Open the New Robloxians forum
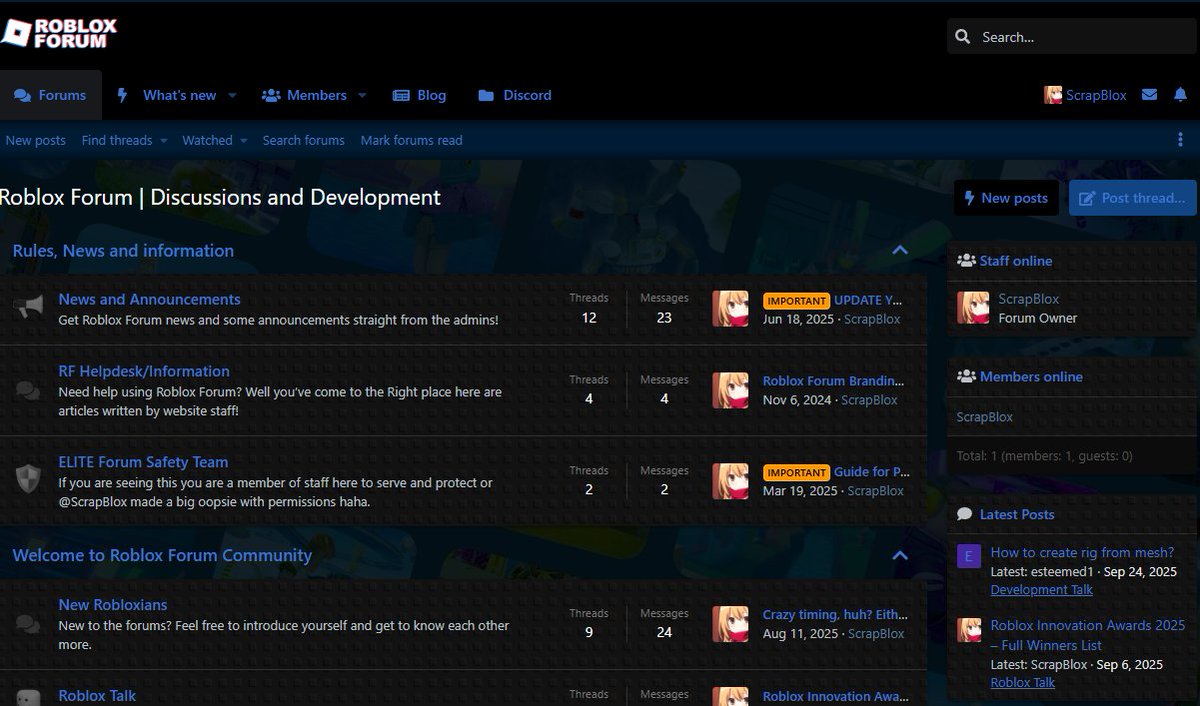The width and height of the screenshot is (1200, 706). [113, 605]
